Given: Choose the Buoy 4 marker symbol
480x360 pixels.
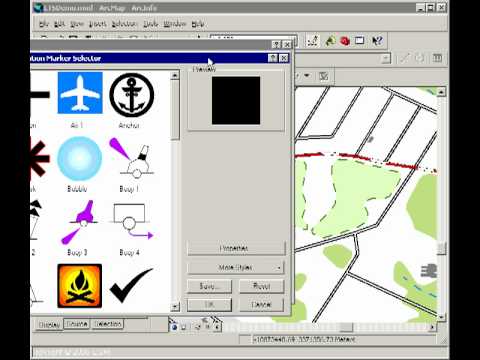Looking at the screenshot, I should [132, 221].
